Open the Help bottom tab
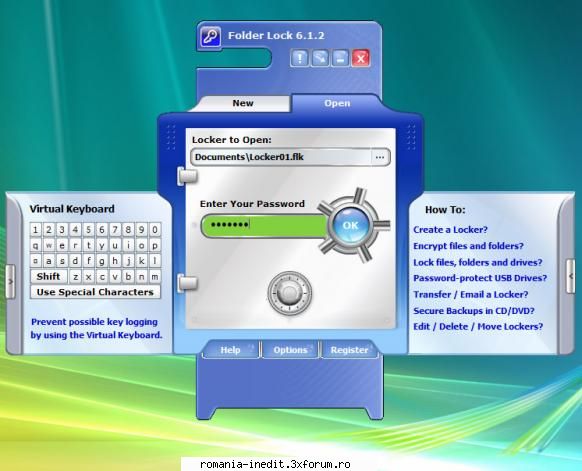 [x=230, y=350]
